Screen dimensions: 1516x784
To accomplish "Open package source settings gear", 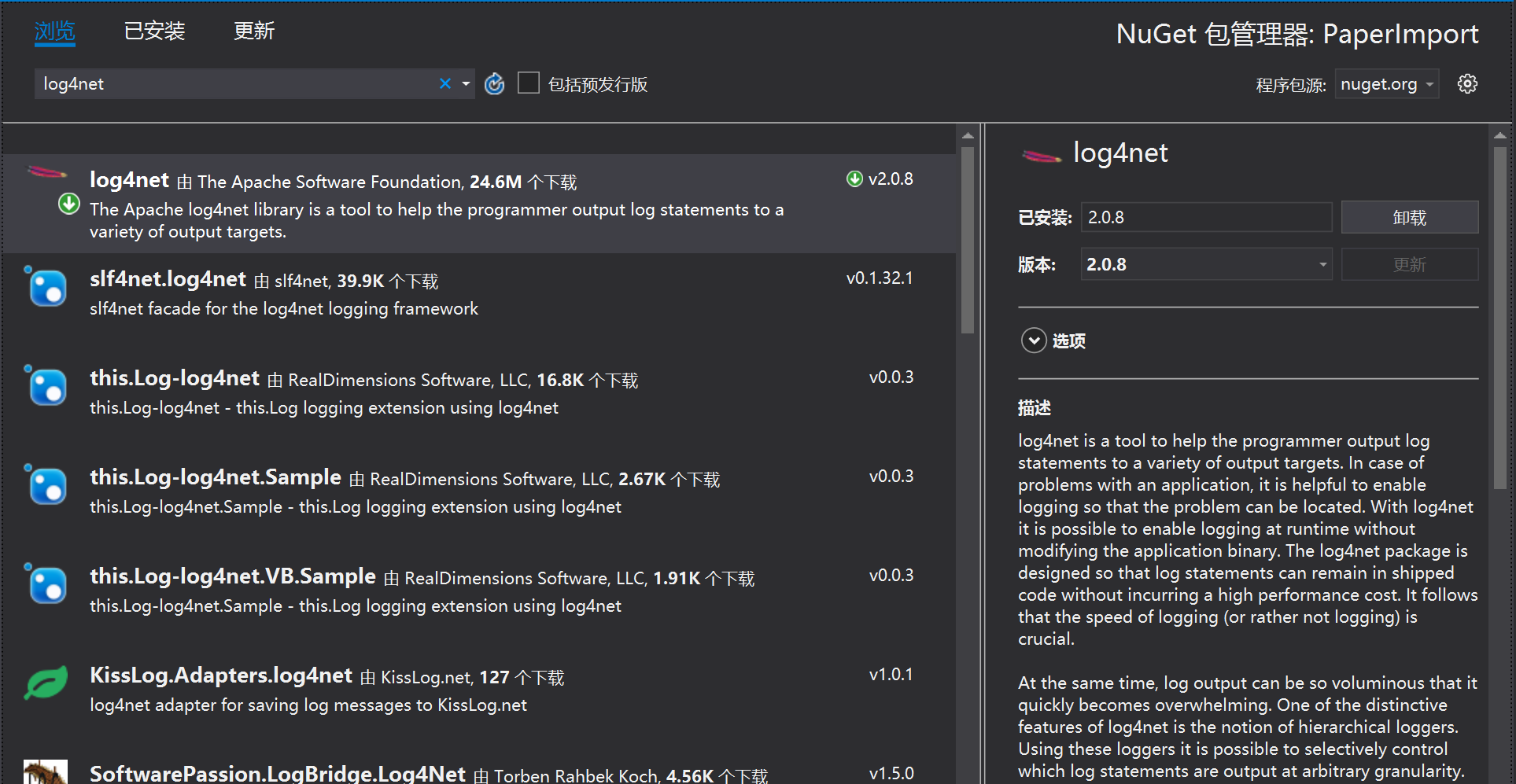I will tap(1467, 83).
